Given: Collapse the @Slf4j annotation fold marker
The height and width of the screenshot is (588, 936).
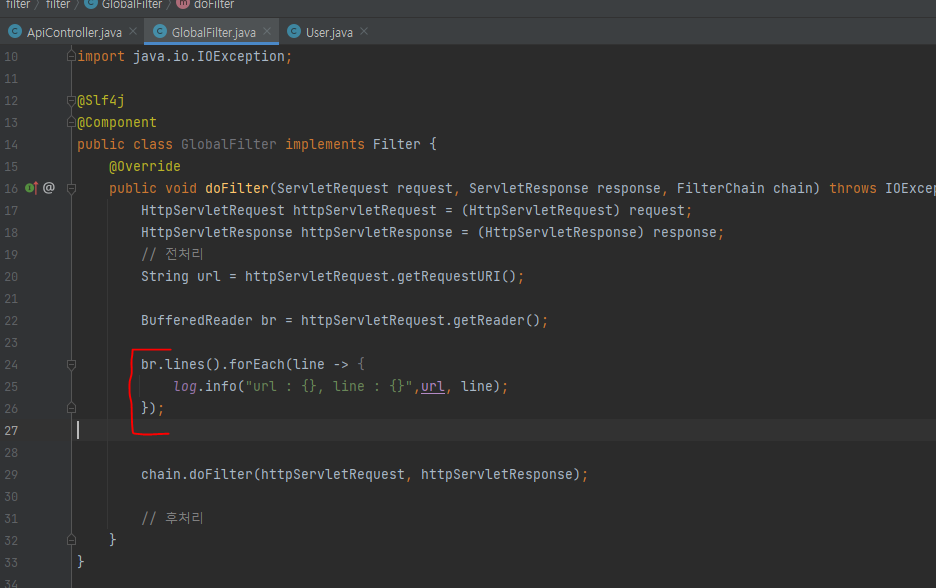Looking at the screenshot, I should click(71, 100).
